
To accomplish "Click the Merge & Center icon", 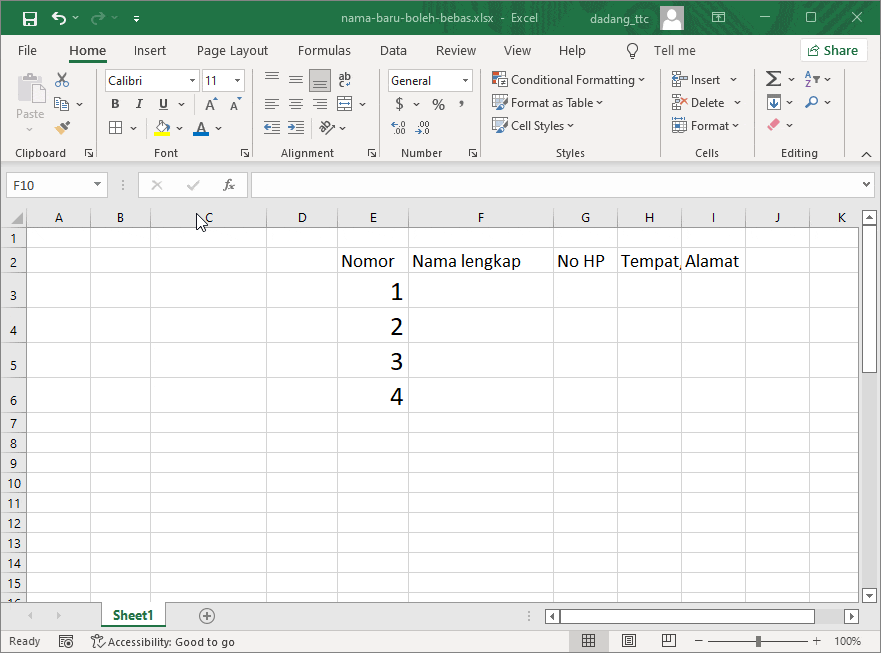I will [345, 104].
